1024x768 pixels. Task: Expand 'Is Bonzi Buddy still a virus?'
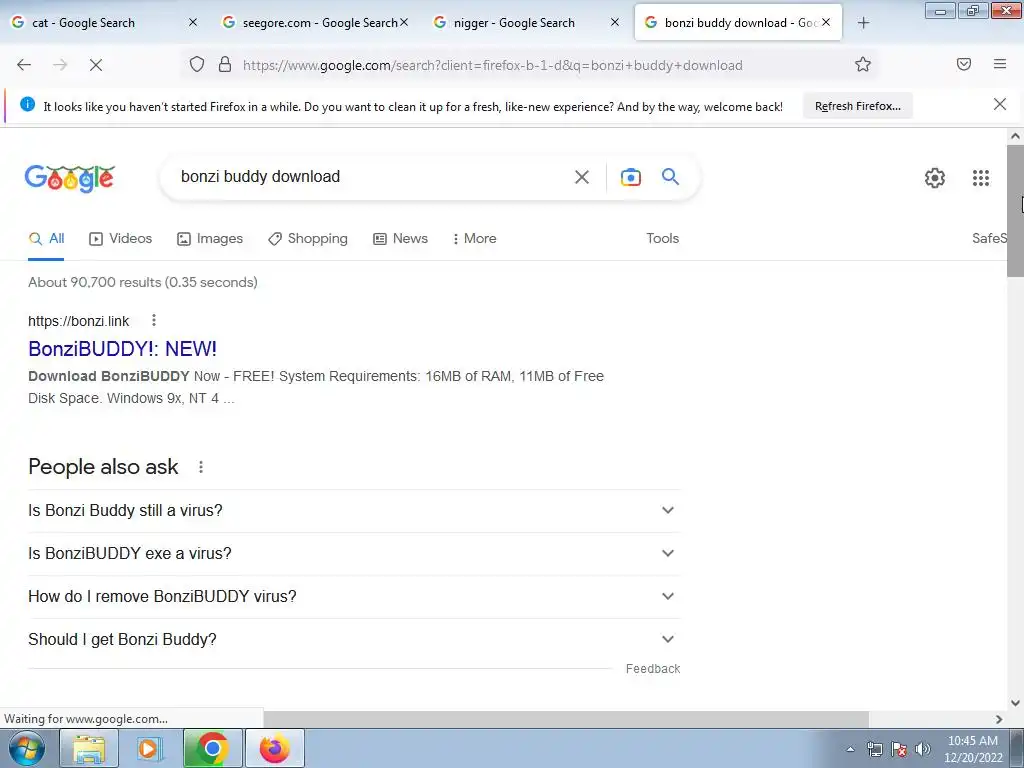pos(355,511)
